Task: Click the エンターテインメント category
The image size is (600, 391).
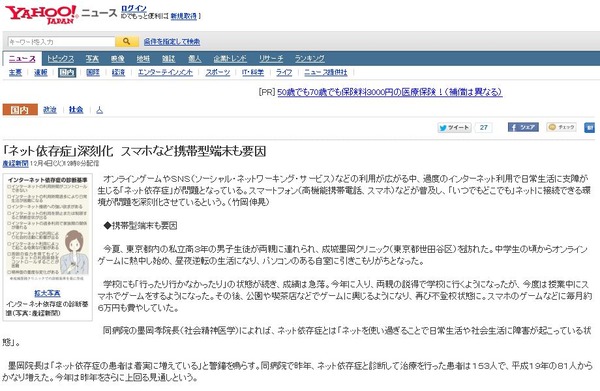Action: click(x=165, y=72)
